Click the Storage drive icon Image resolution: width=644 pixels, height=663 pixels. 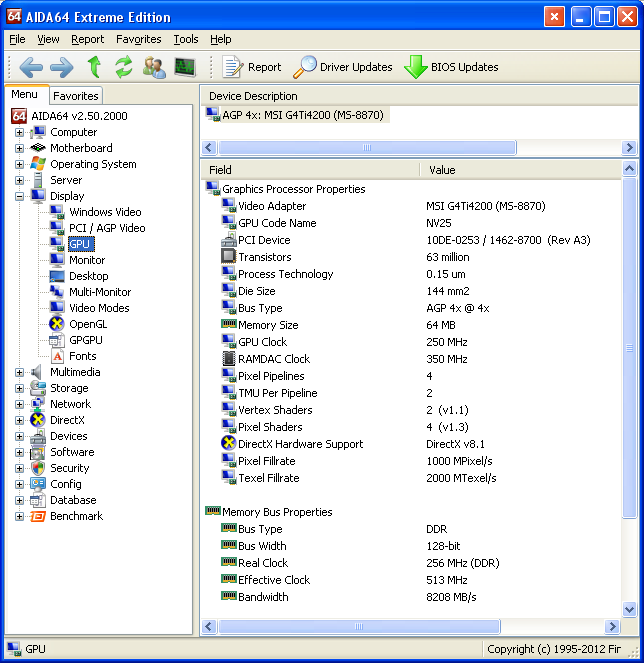(x=38, y=388)
